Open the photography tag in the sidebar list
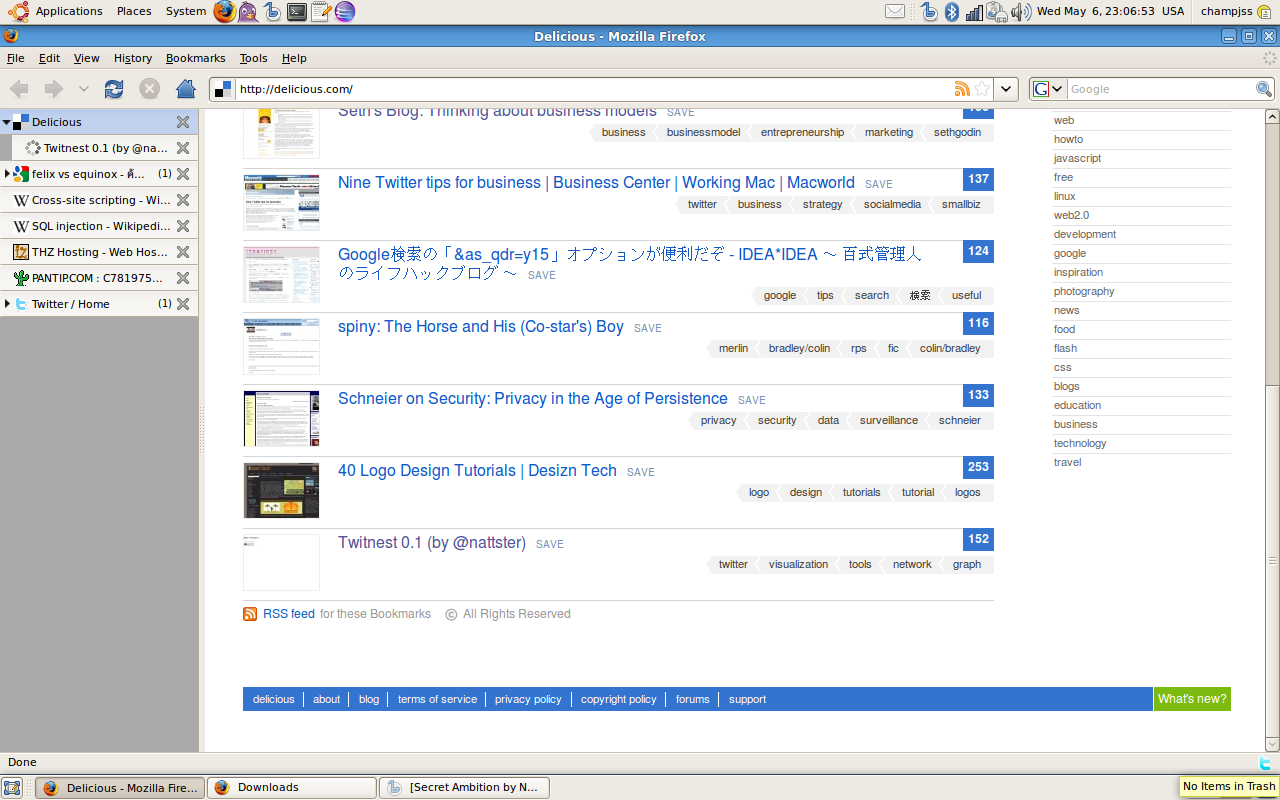 [x=1084, y=292]
